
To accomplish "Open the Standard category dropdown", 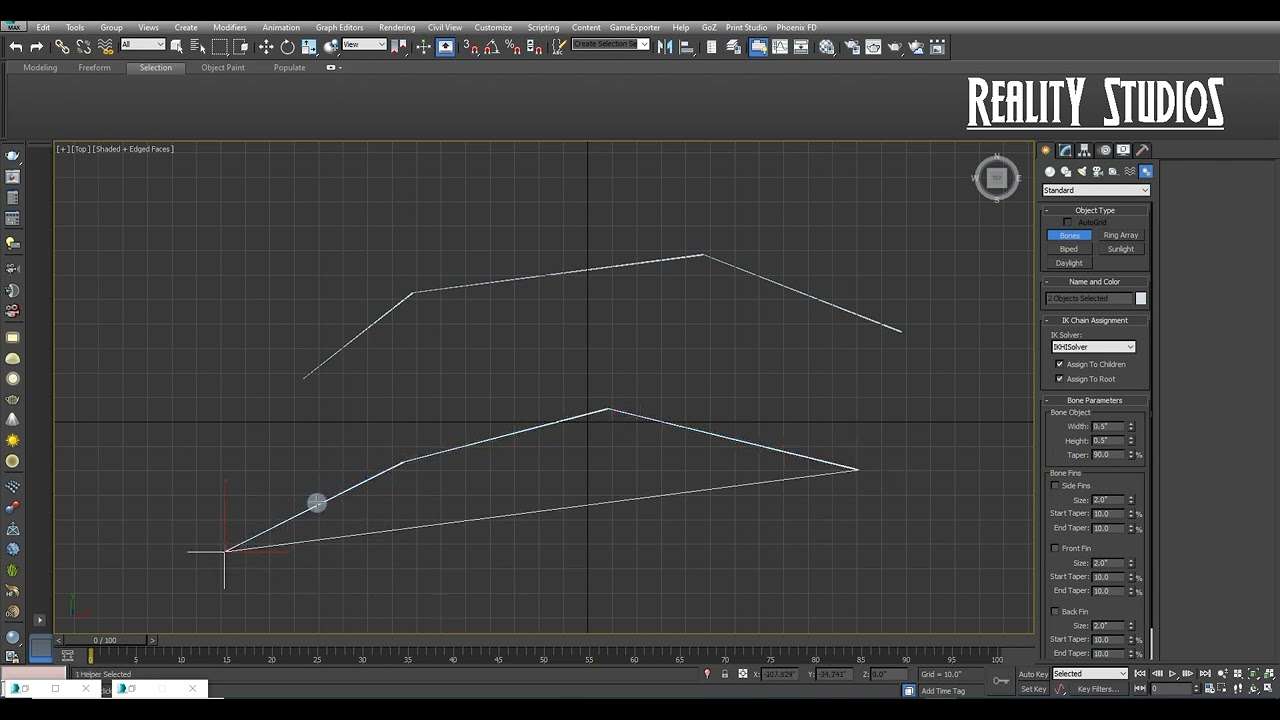I will (x=1096, y=190).
